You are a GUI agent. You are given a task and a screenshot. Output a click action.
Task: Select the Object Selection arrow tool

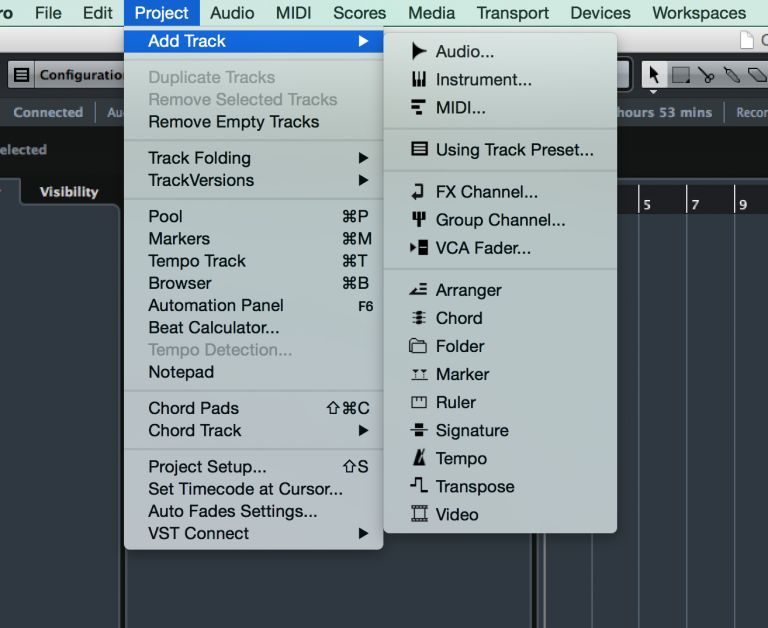coord(654,75)
